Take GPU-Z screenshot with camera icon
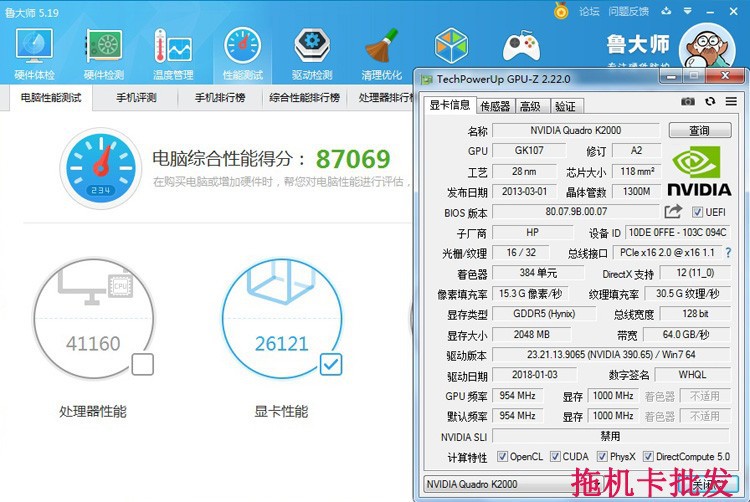The height and width of the screenshot is (502, 750). pos(688,101)
